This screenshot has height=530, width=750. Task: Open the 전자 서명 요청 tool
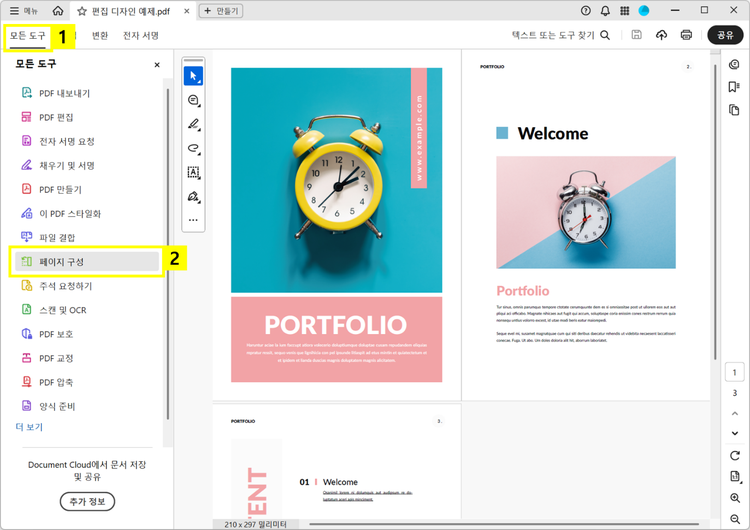point(86,141)
